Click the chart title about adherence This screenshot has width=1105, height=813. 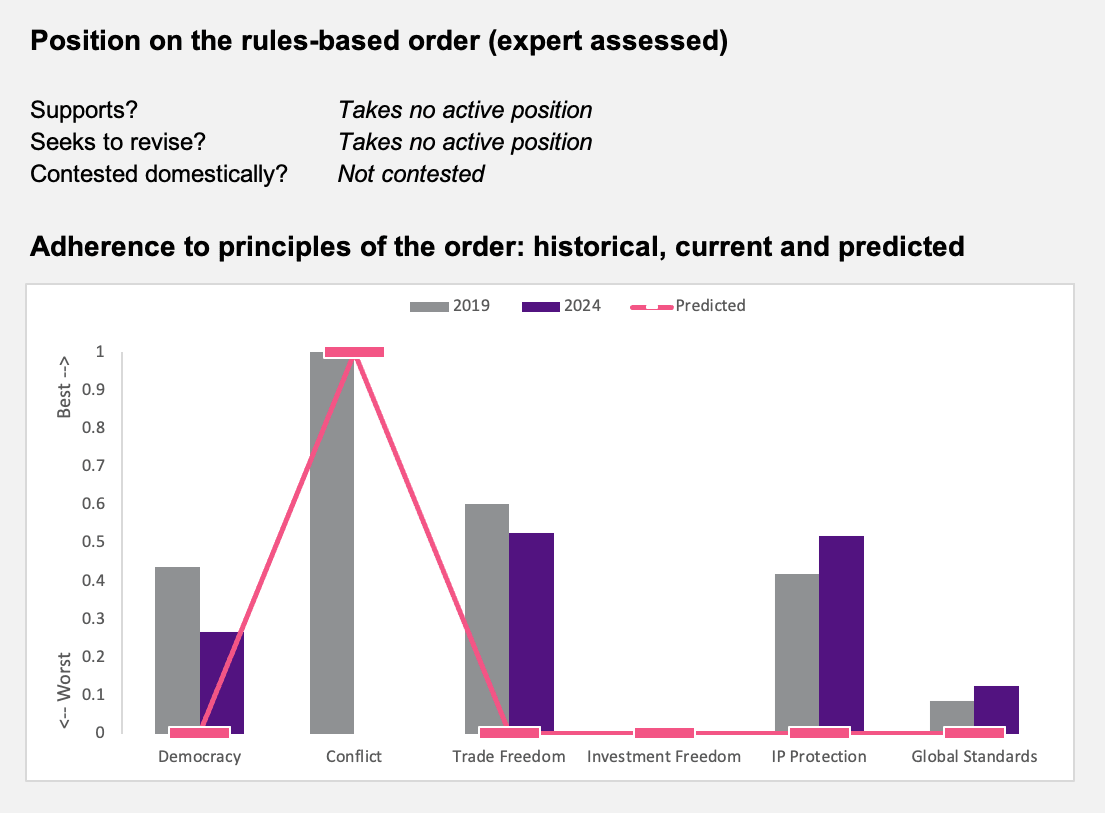497,247
